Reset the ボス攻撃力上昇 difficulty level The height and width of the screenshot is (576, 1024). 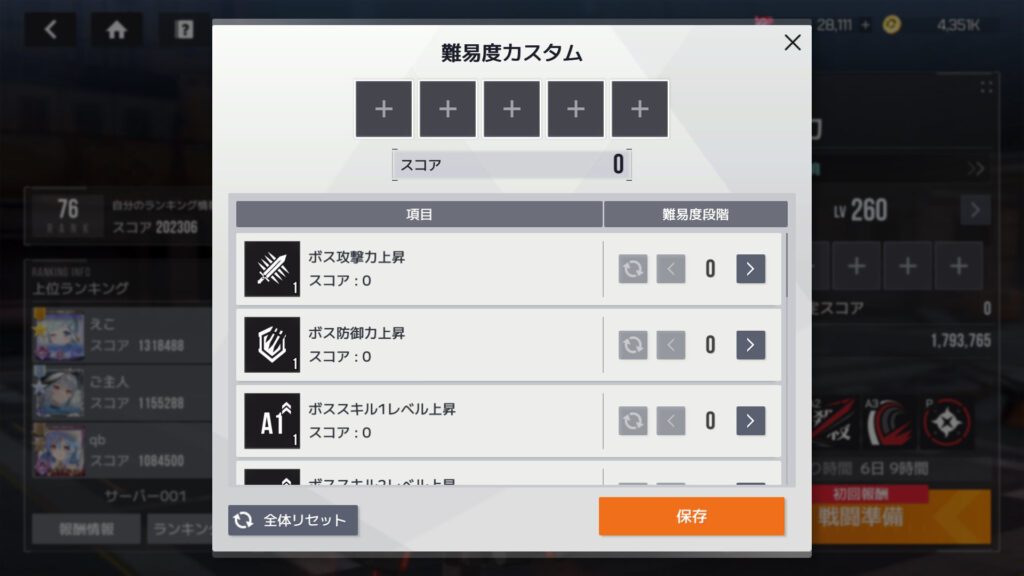633,269
